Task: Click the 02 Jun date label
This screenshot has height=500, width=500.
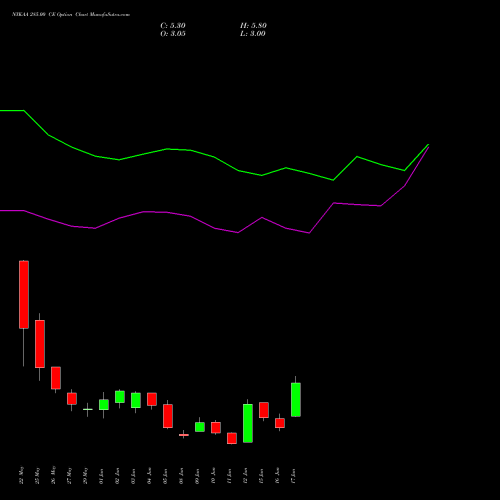Action: point(118,476)
